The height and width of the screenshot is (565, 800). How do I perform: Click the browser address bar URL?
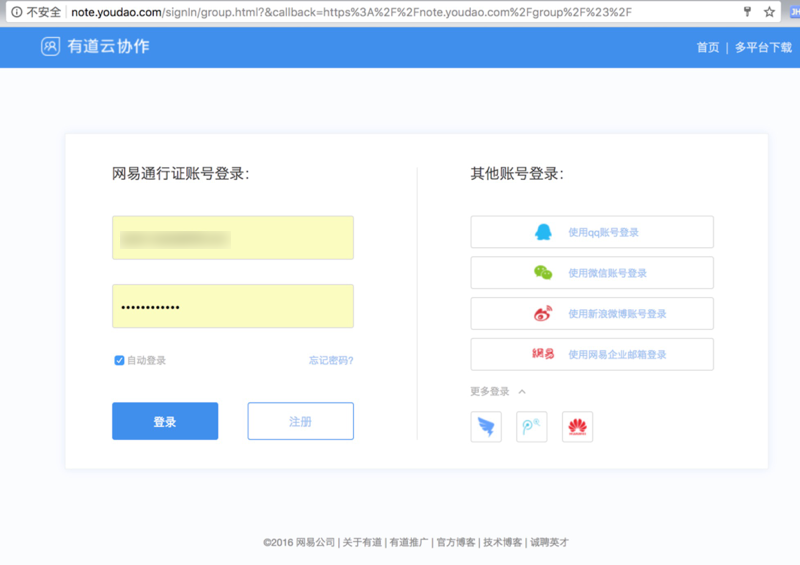(352, 12)
